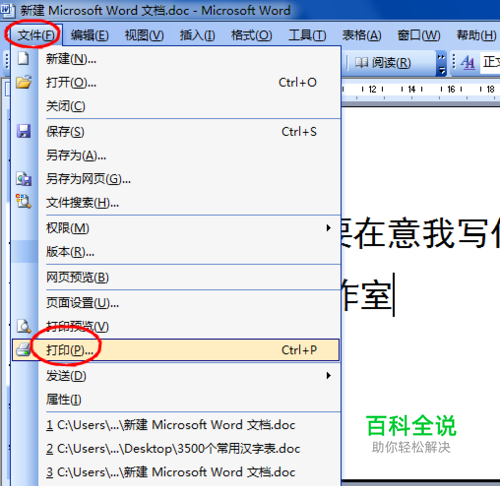Open the 窗口(W) menu
Viewport: 500px width, 486px height.
419,35
